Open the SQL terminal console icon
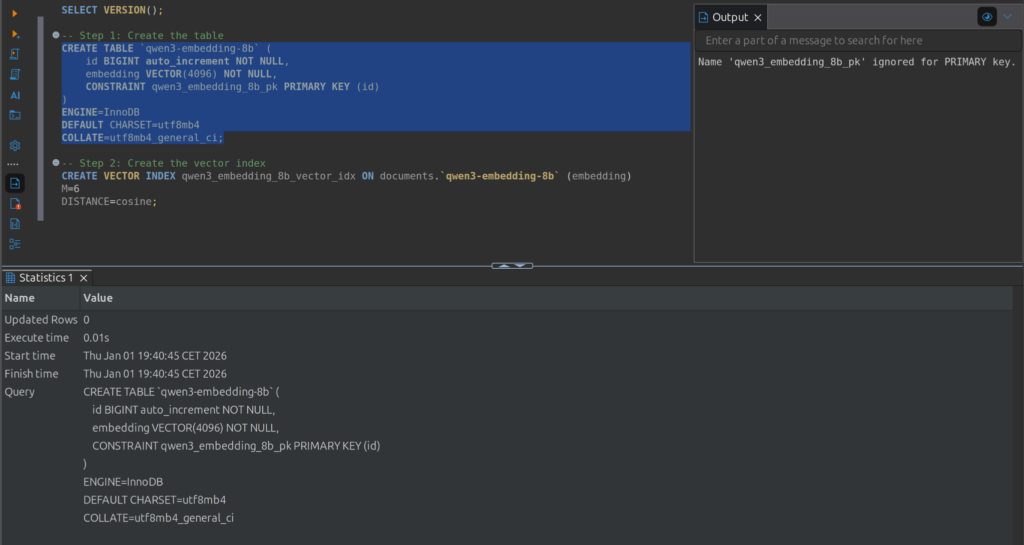The image size is (1024, 545). (15, 115)
